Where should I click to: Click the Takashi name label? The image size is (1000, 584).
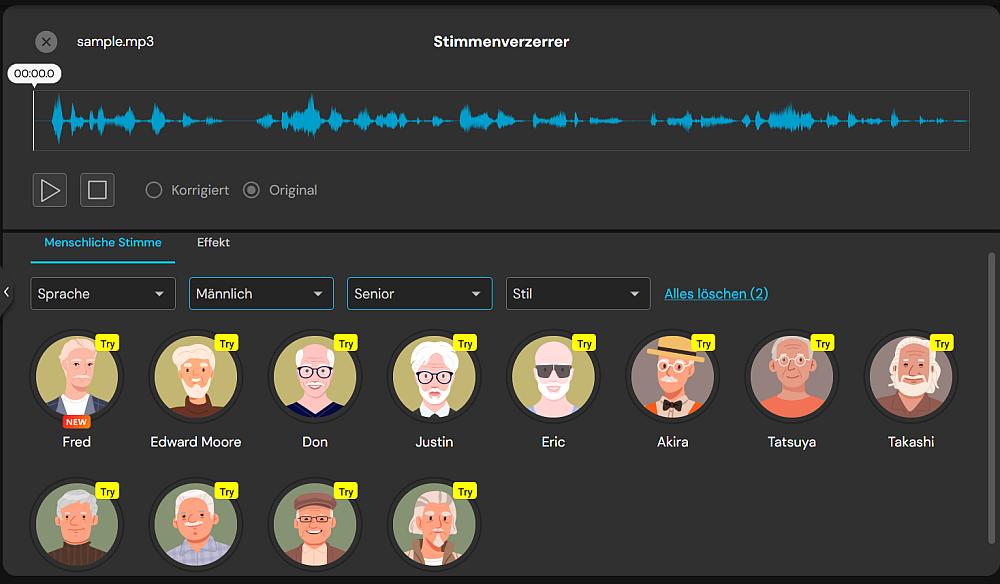[911, 442]
